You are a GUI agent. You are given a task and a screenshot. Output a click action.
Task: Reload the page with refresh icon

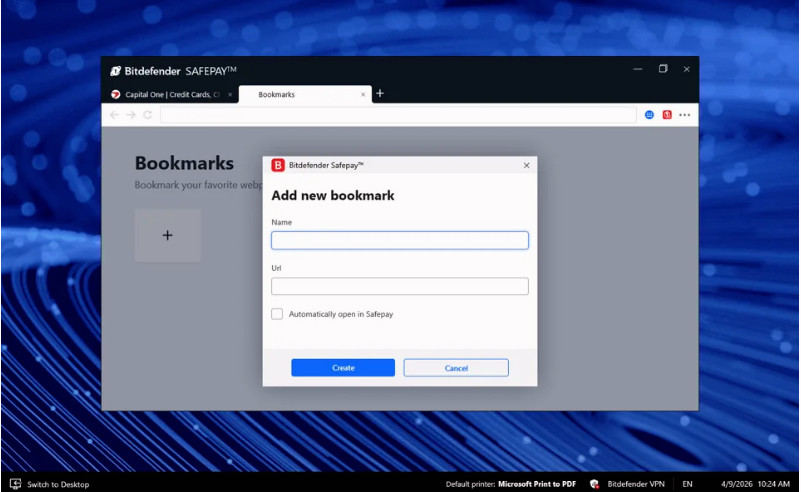tap(148, 115)
